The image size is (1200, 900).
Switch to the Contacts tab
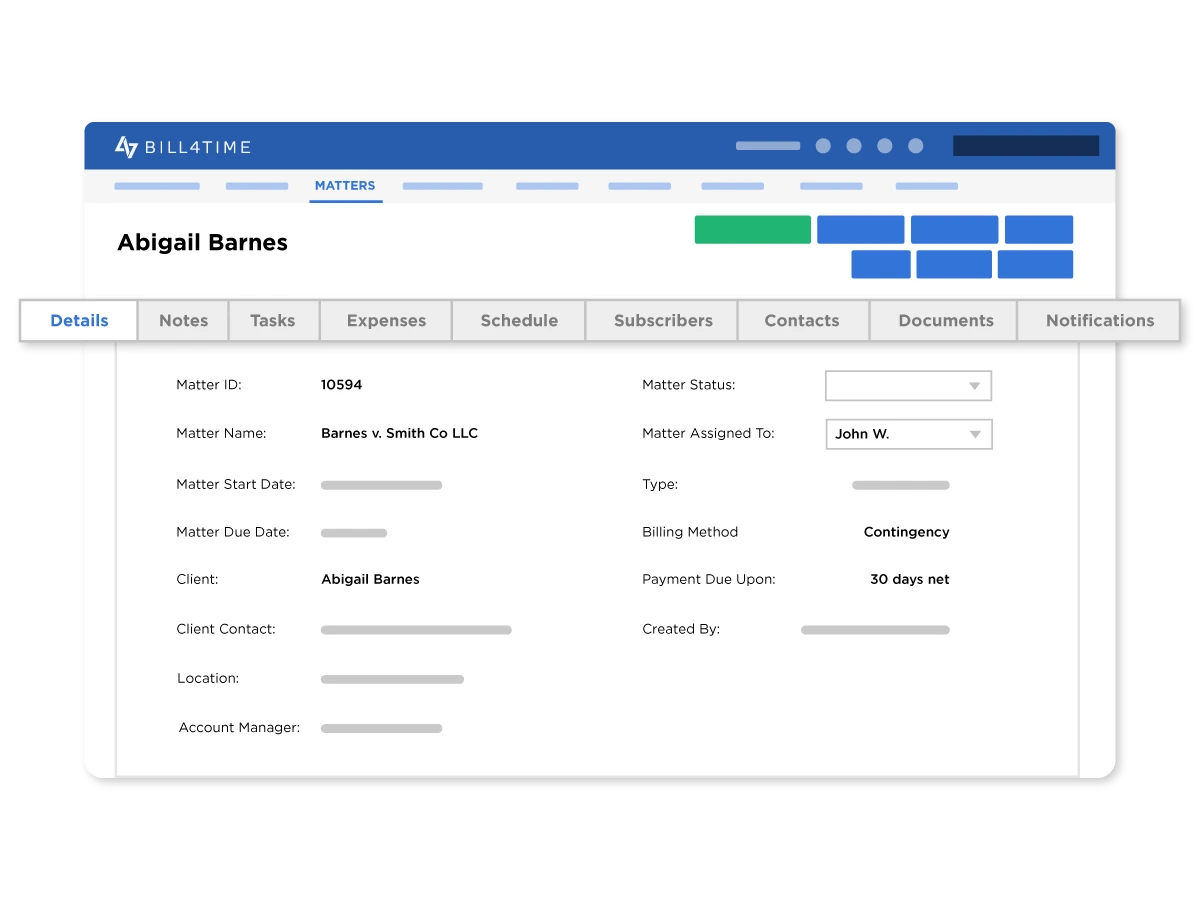point(802,321)
